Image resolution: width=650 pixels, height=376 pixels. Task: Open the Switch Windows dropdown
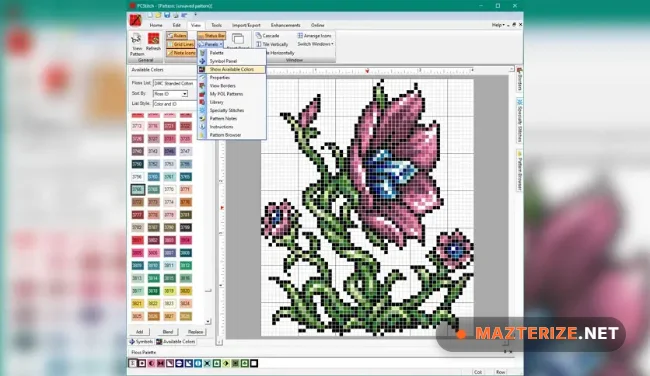(x=315, y=44)
